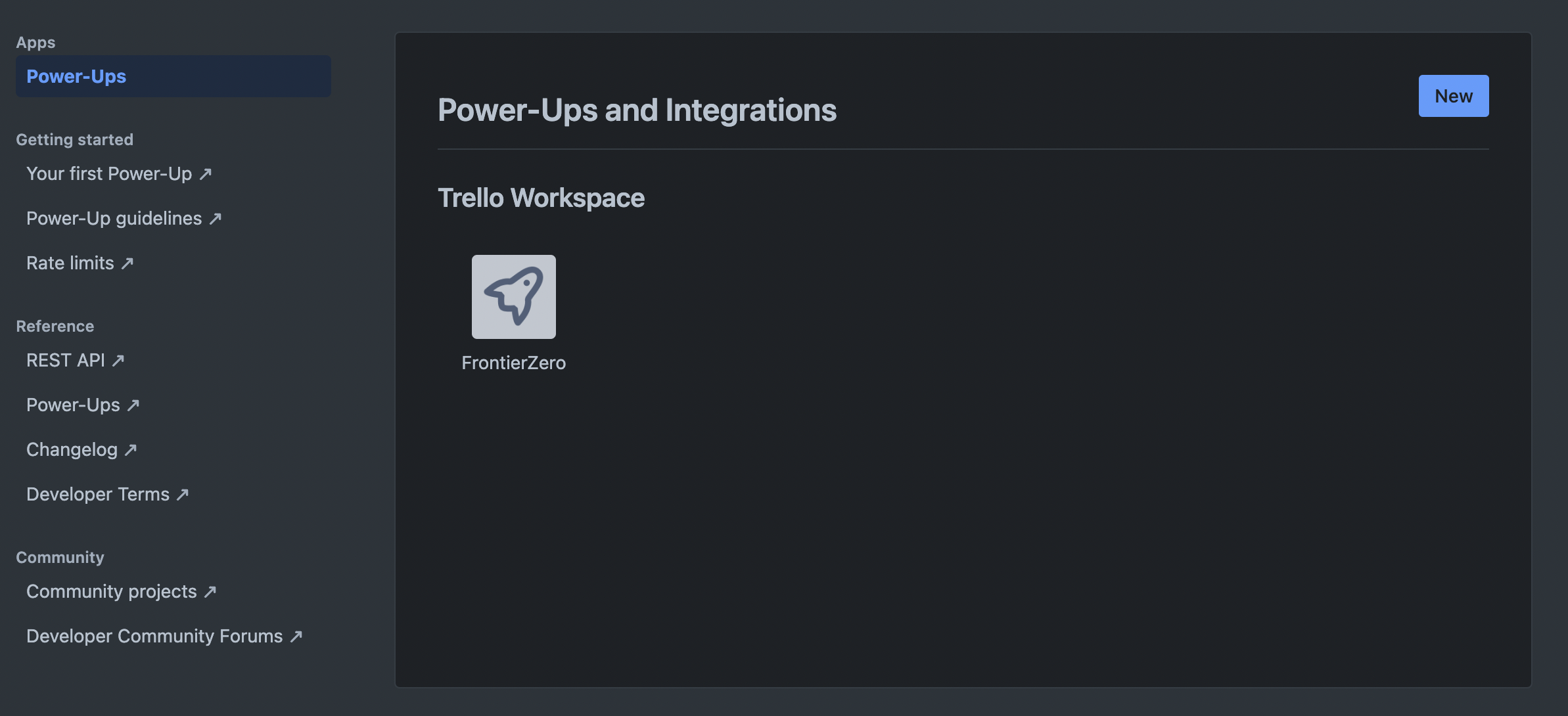Browse Community projects link
This screenshot has width=1568, height=716.
point(111,591)
